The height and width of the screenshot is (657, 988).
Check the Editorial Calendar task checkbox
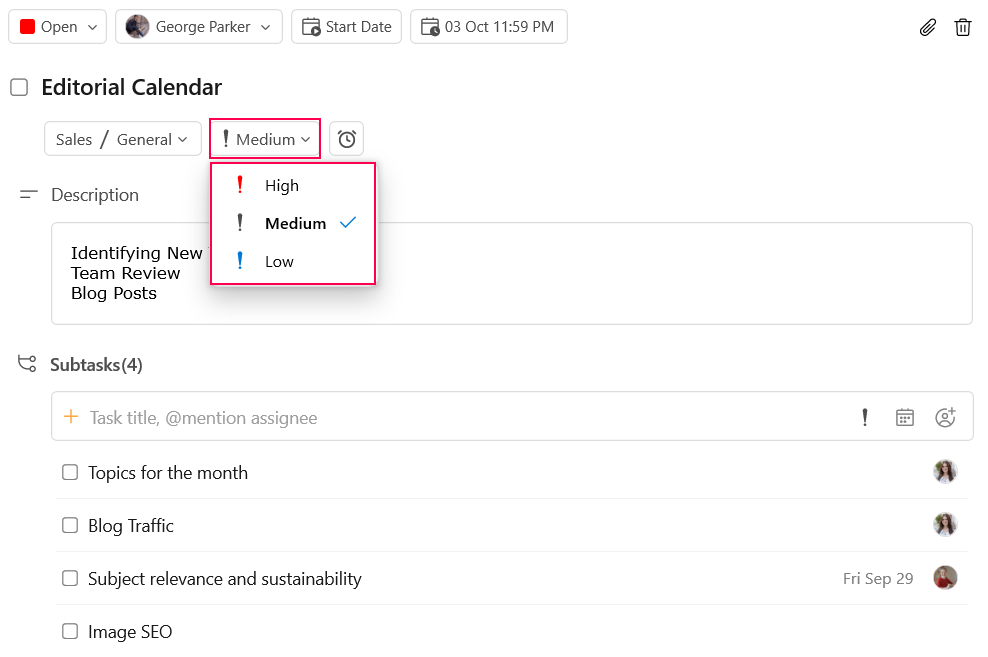click(x=20, y=87)
